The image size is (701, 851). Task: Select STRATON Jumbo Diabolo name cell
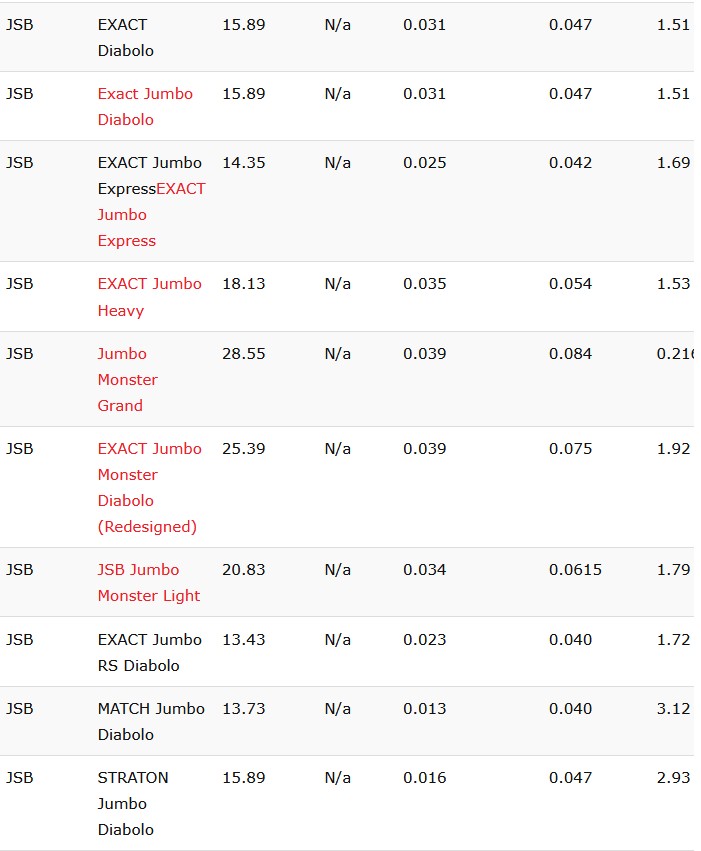(133, 803)
